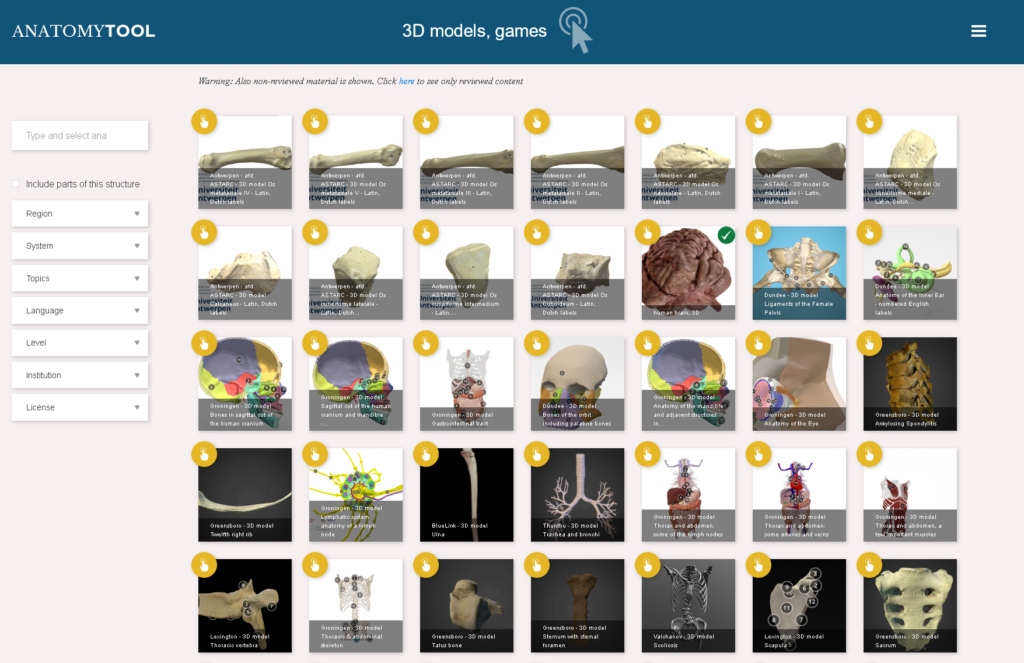Open the Topics filter dropdown
This screenshot has height=663, width=1024.
pos(79,278)
